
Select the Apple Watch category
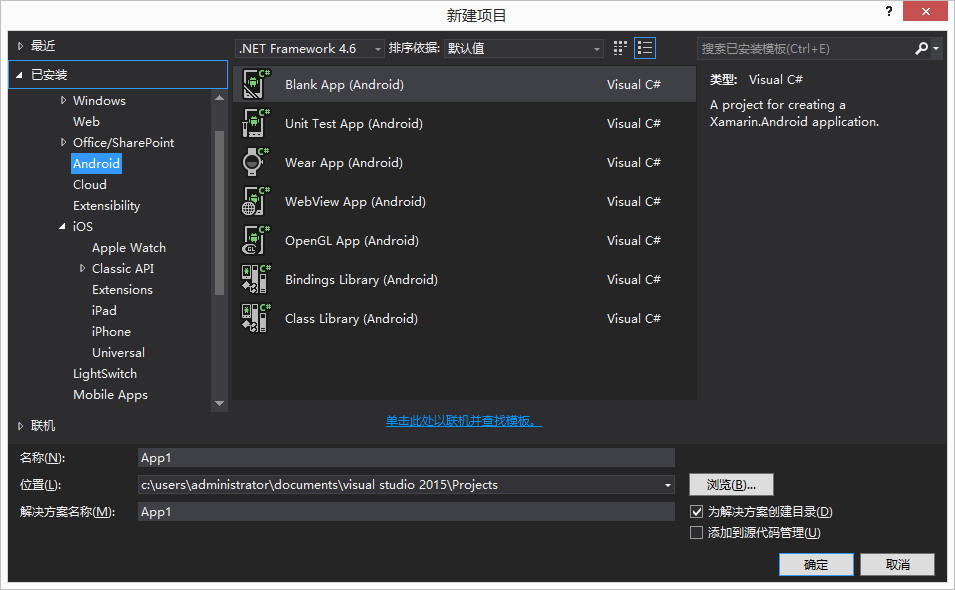tap(129, 248)
